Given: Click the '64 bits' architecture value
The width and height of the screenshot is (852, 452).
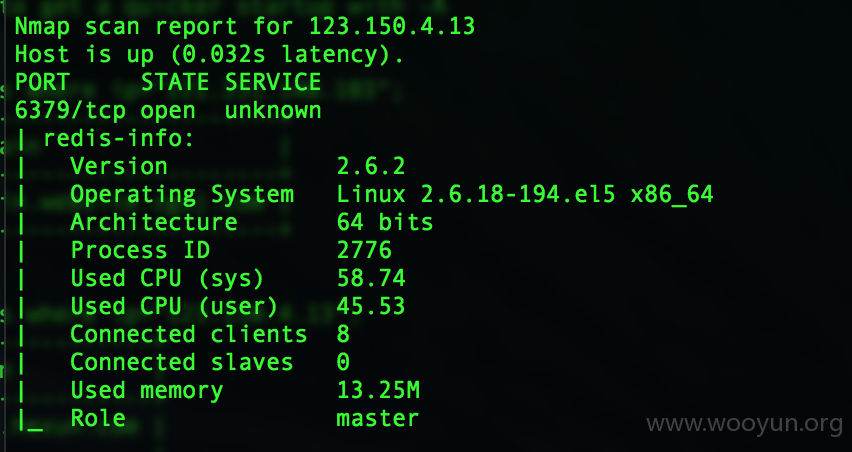Looking at the screenshot, I should click(x=385, y=223).
